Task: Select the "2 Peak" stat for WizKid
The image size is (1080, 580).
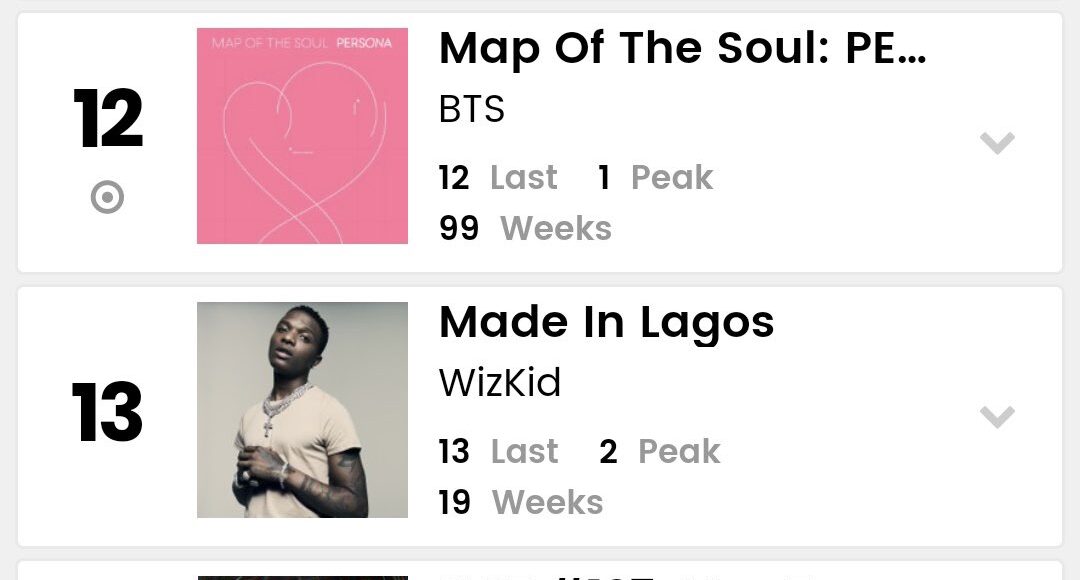Action: (x=659, y=452)
